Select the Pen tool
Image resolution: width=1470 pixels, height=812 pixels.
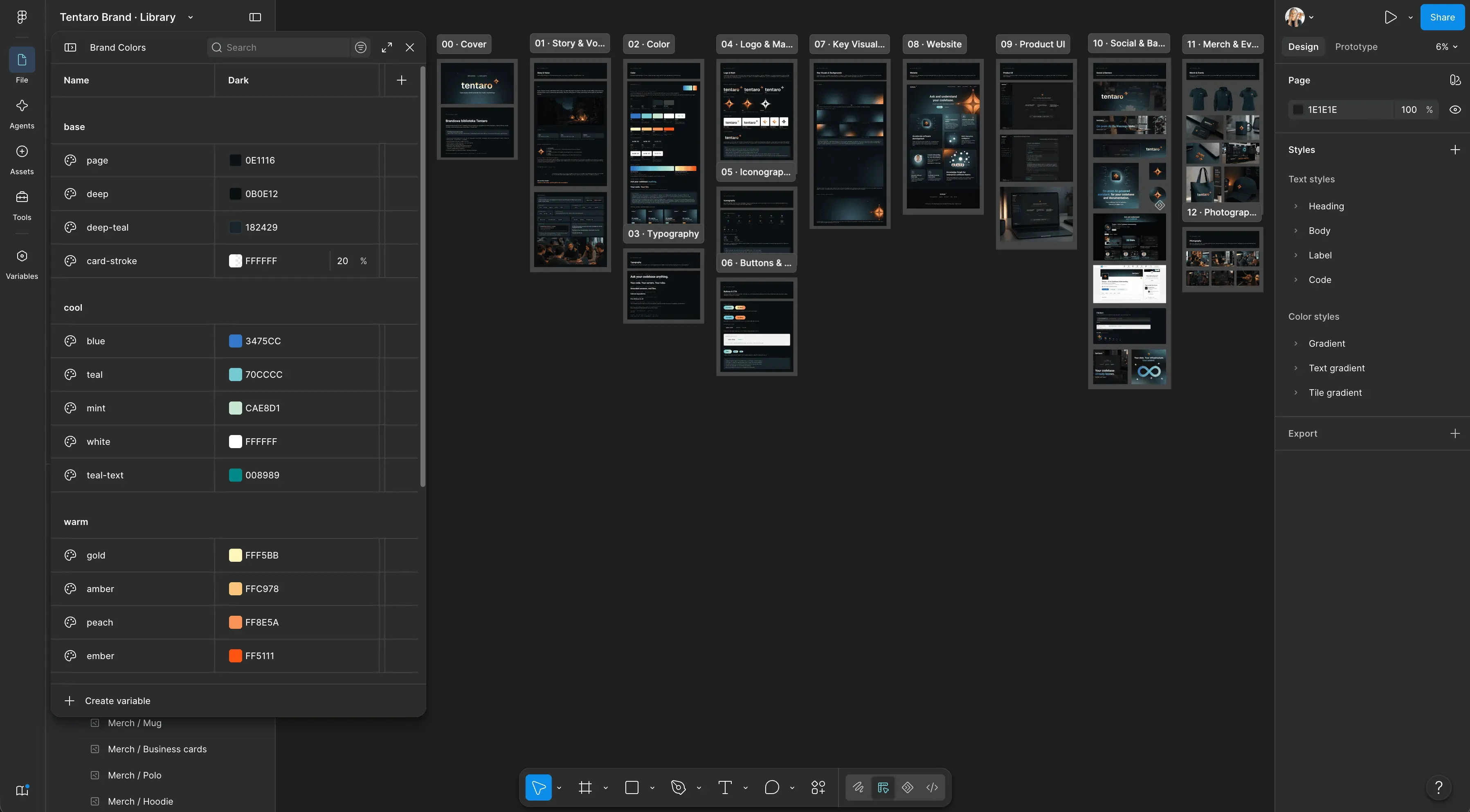[x=678, y=787]
